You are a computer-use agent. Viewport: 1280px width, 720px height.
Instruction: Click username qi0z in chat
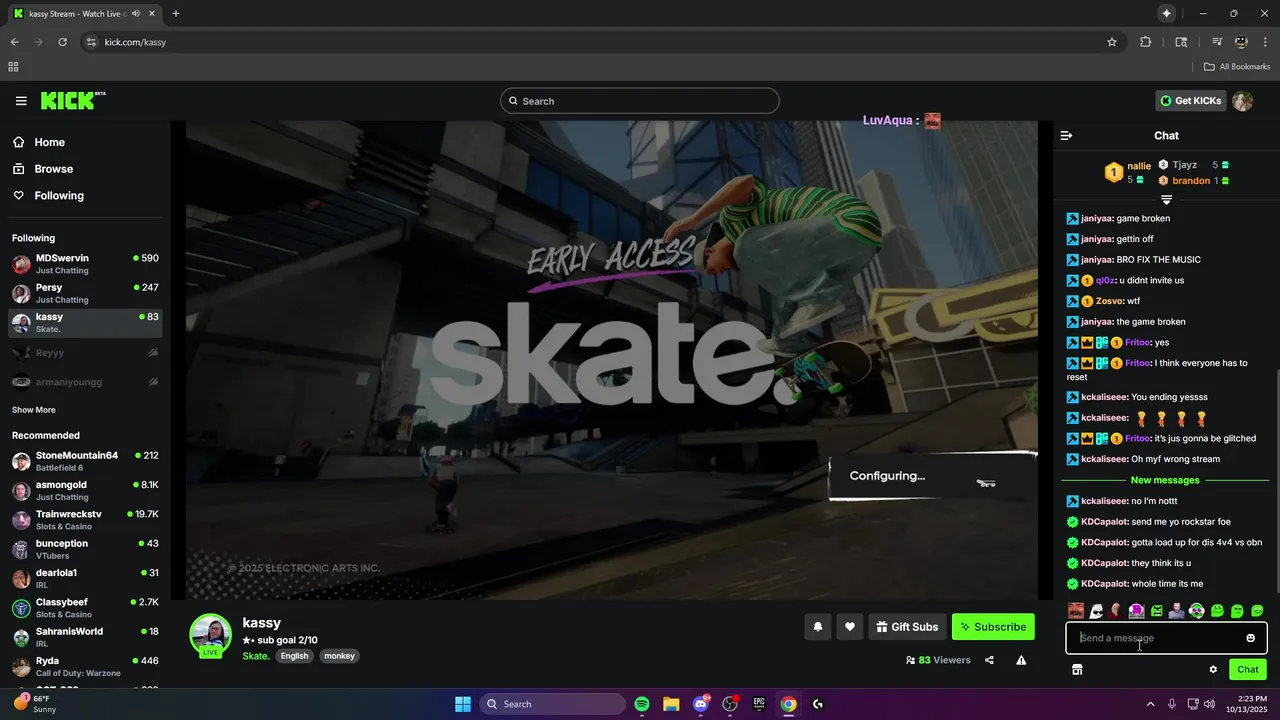(x=1105, y=280)
